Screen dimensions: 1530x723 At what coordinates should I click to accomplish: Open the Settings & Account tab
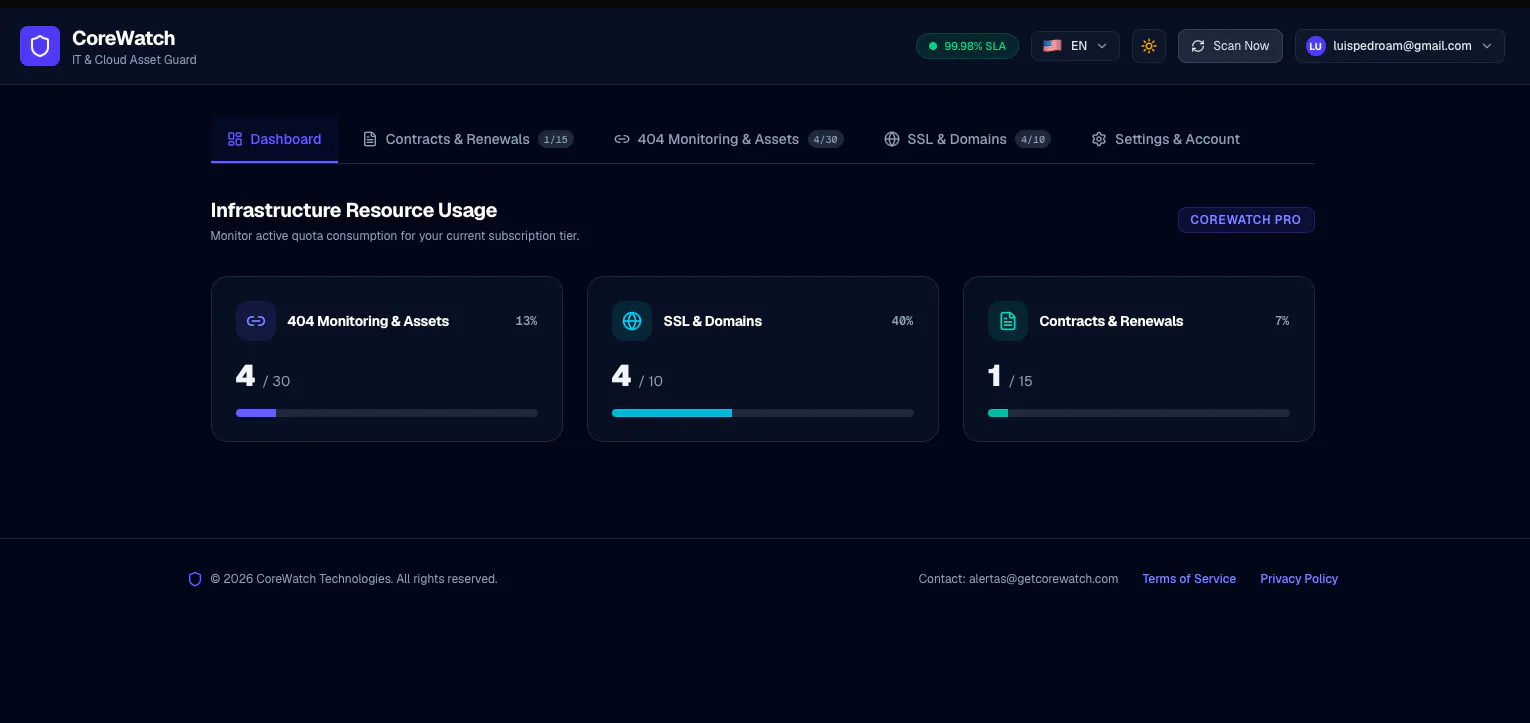[1165, 139]
